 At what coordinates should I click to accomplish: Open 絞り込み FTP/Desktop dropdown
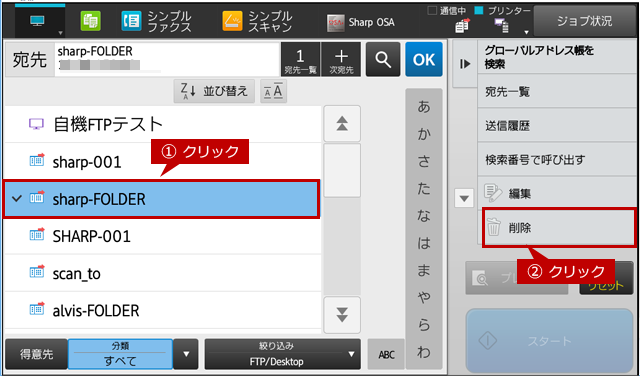(x=282, y=354)
